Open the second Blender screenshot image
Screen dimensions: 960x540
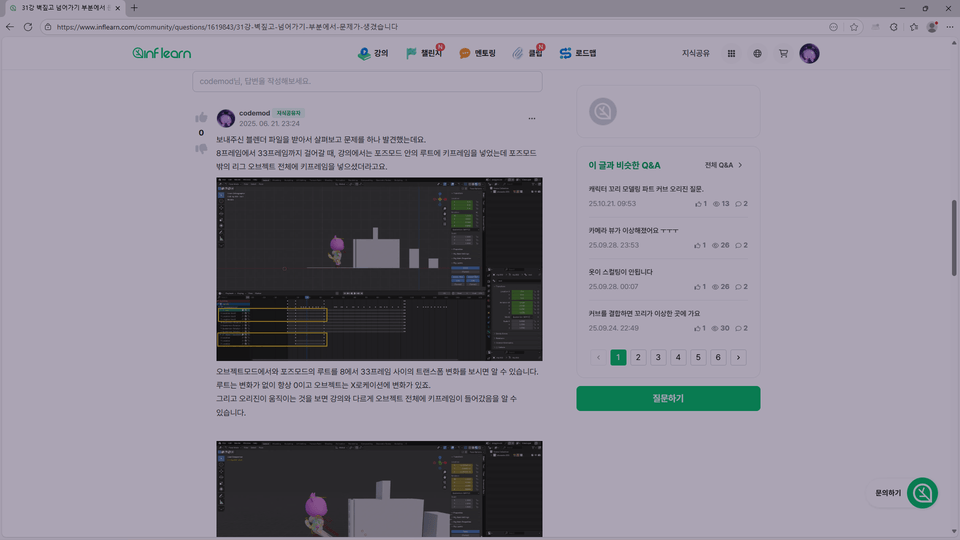coord(379,489)
